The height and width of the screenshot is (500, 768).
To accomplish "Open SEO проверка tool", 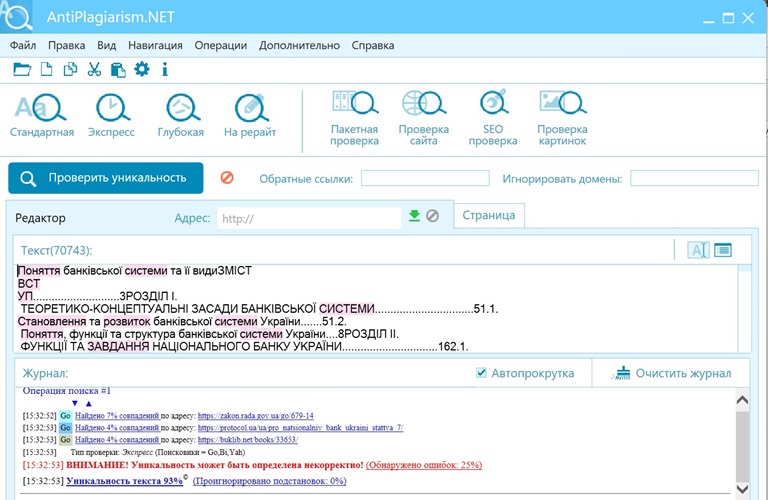I will pyautogui.click(x=493, y=118).
